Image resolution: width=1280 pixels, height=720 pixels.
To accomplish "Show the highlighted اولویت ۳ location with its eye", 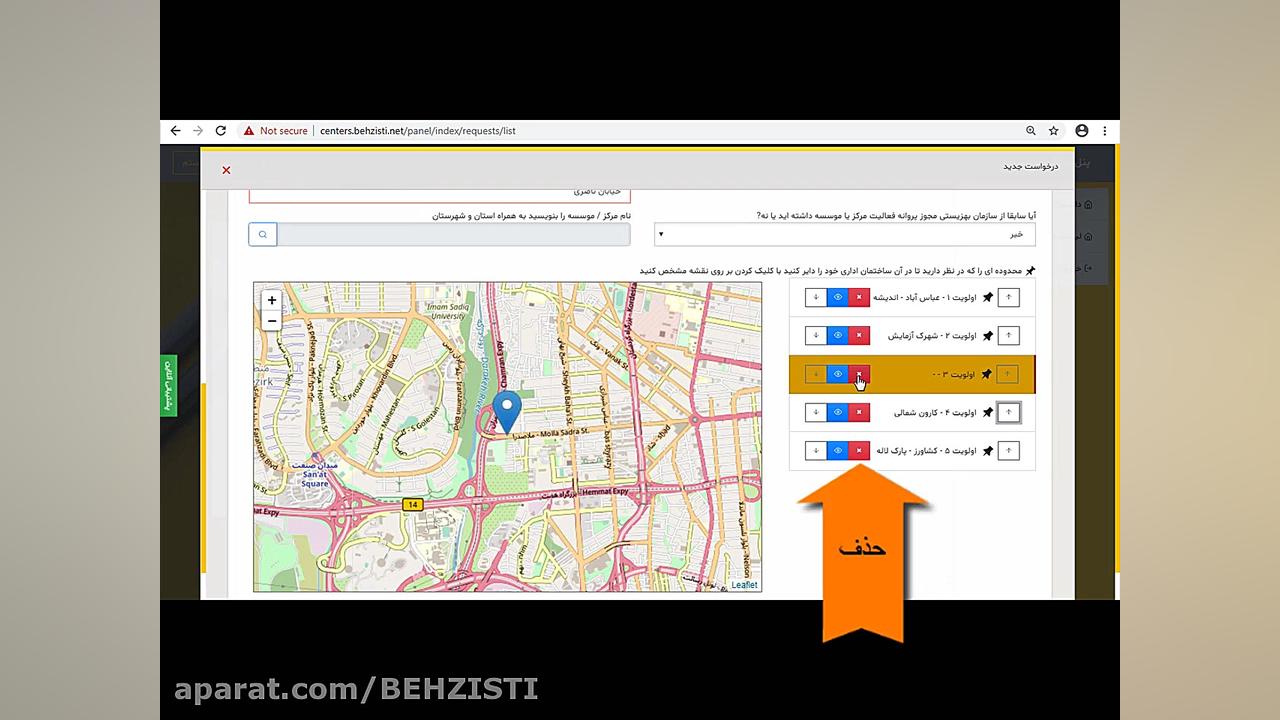I will 838,374.
